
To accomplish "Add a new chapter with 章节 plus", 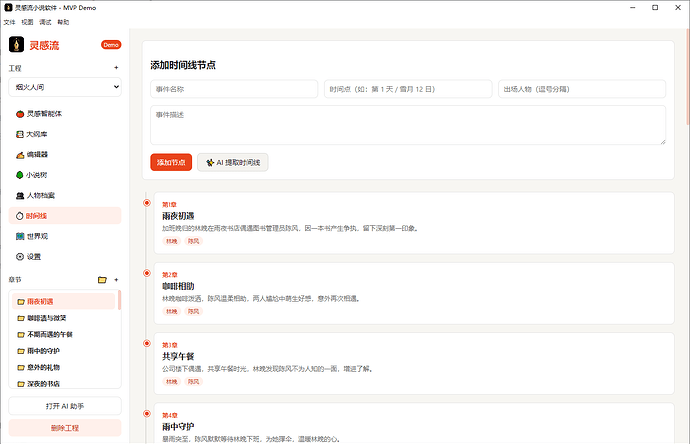I will (116, 280).
